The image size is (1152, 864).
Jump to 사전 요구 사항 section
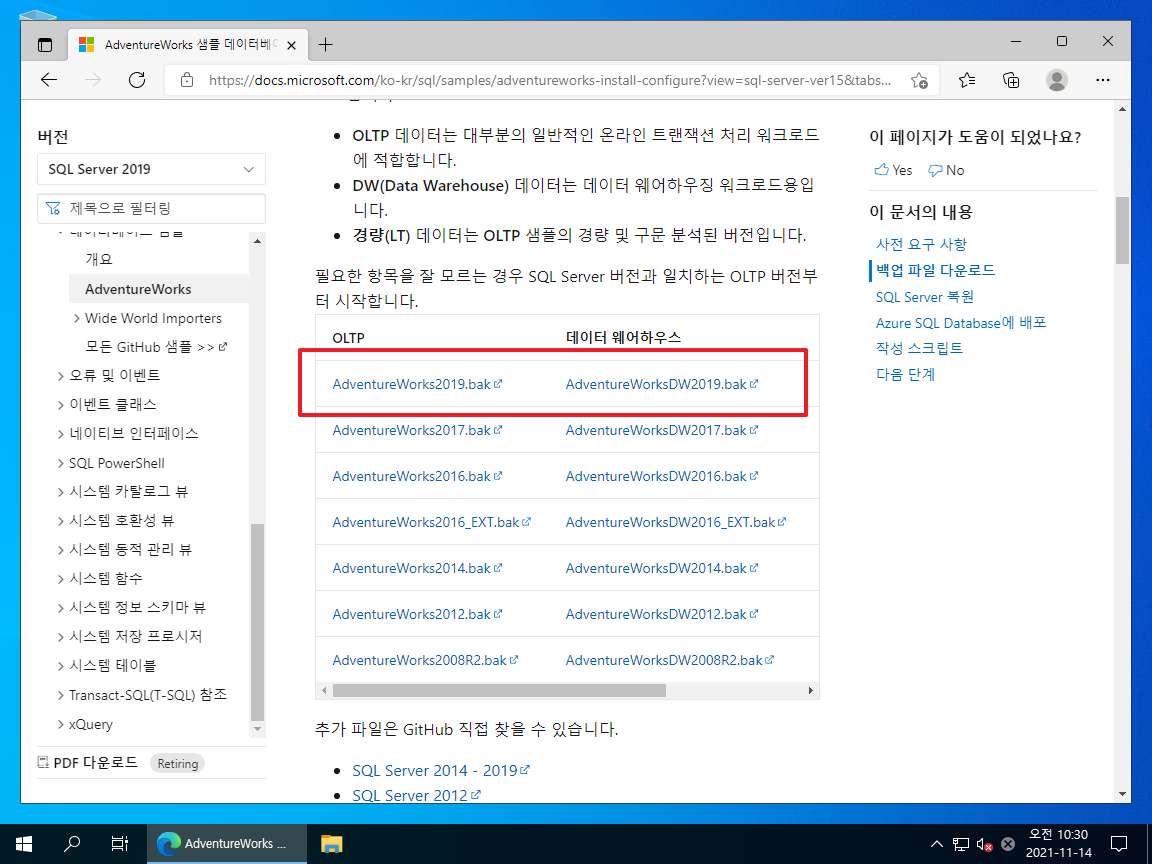(921, 244)
